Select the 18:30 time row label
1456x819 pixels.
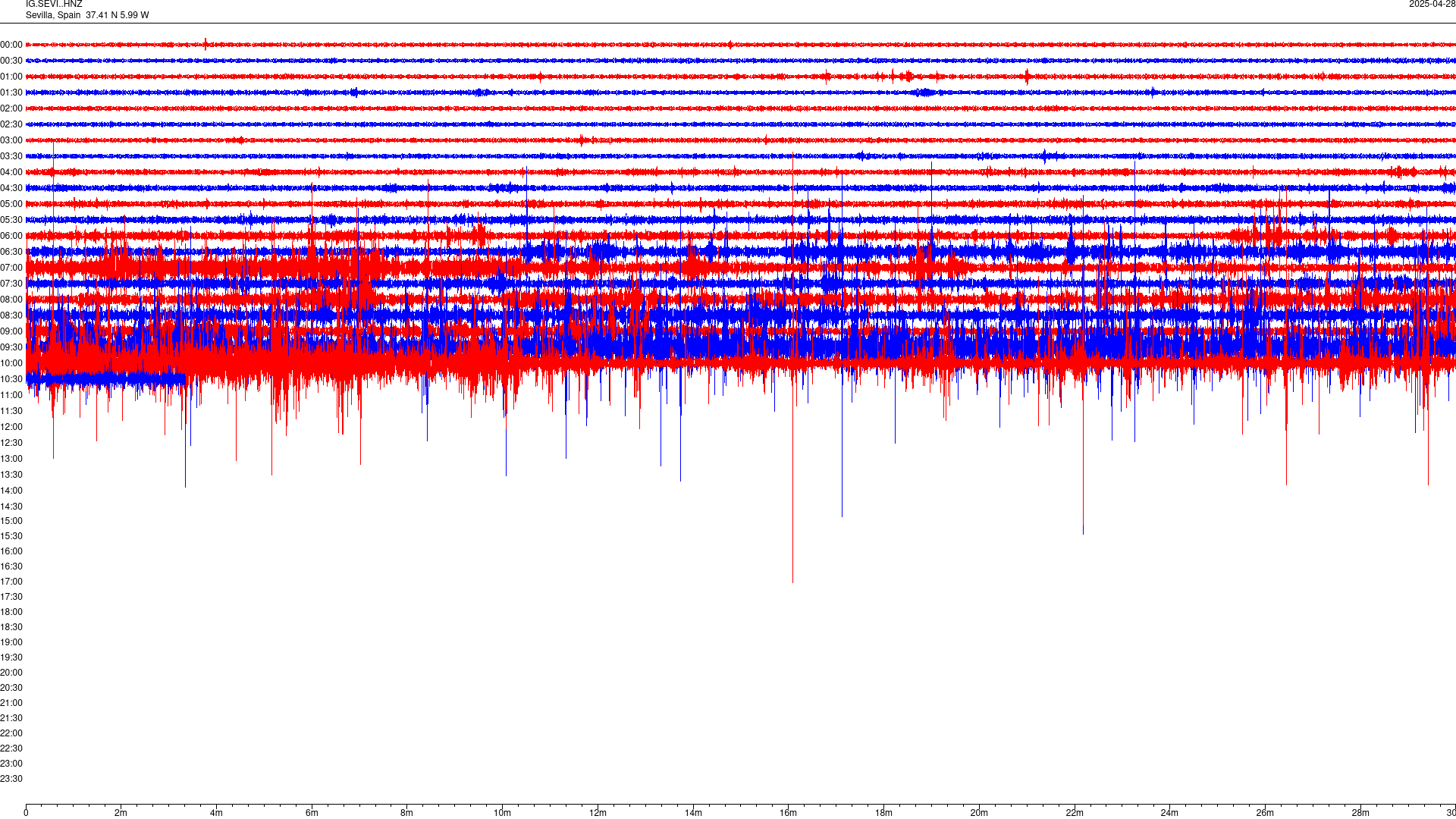pos(11,627)
